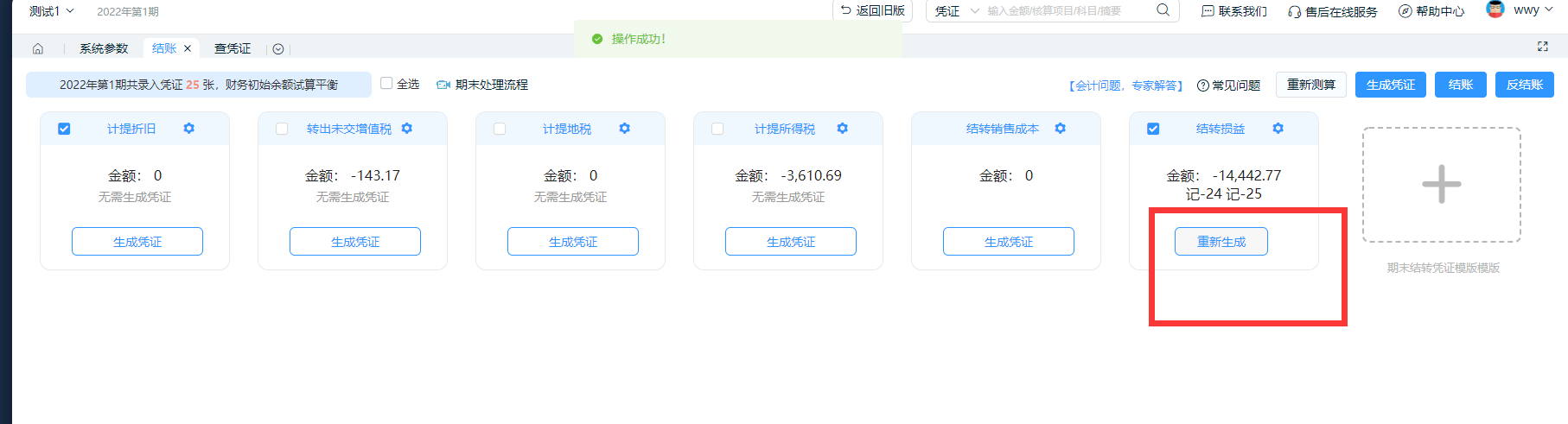Viewport: 1568px width, 424px height.
Task: Click 返回旧版 button
Action: [x=872, y=10]
